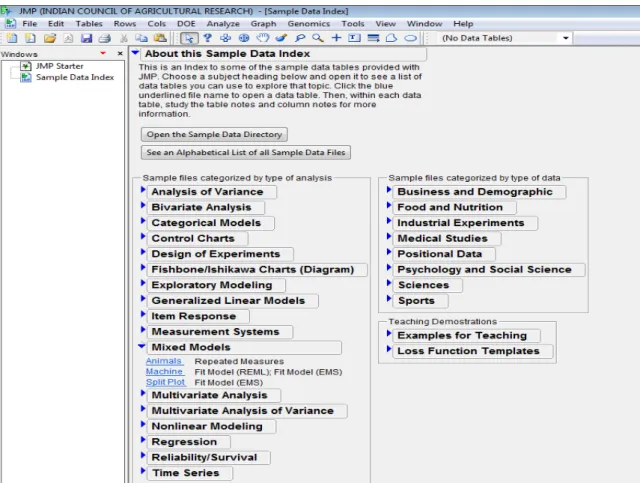Click the Cut scissors icon
Viewport: 640px width, 483px height.
(x=124, y=38)
